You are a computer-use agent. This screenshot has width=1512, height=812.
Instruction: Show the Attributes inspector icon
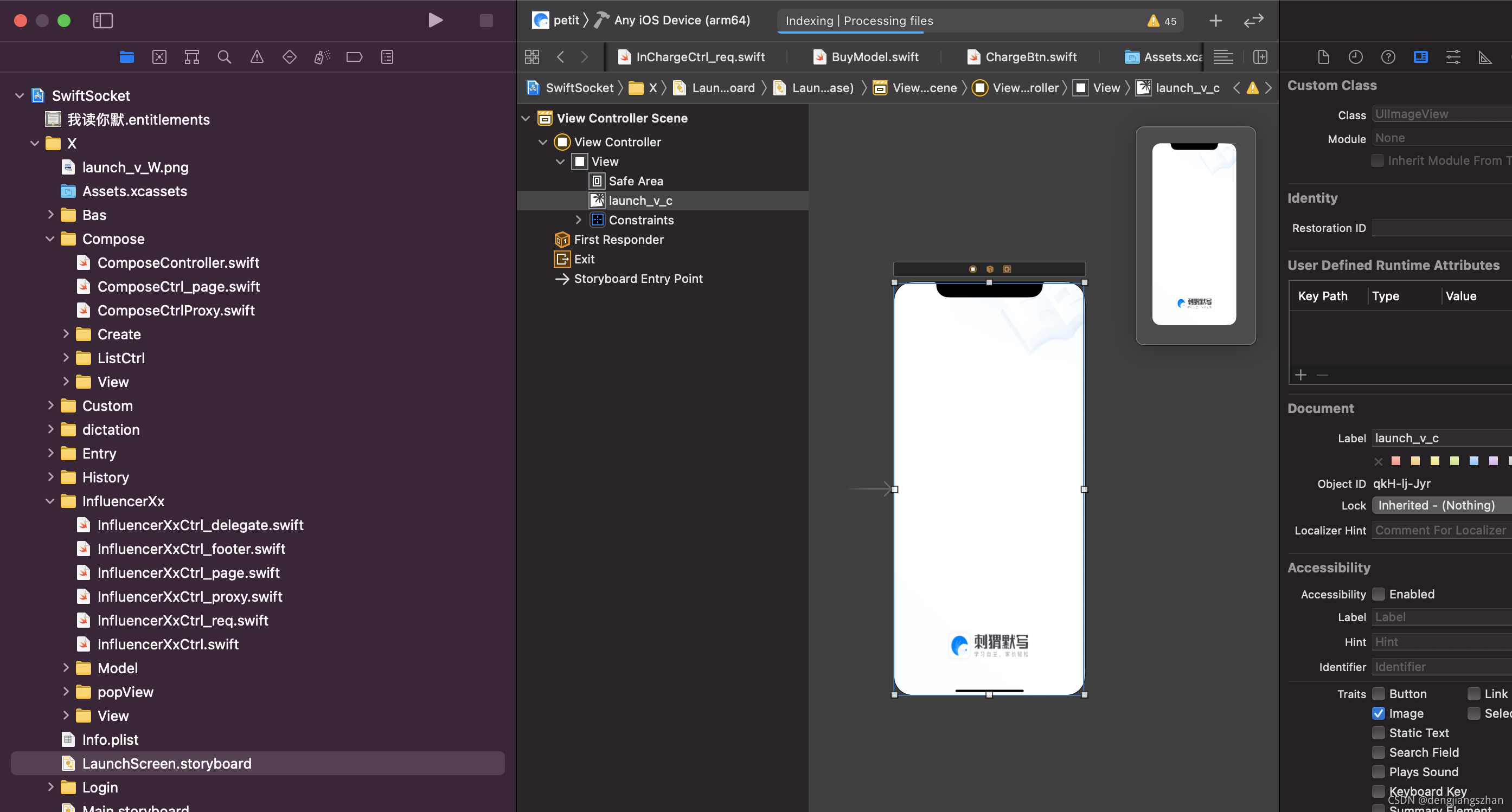pos(1453,57)
